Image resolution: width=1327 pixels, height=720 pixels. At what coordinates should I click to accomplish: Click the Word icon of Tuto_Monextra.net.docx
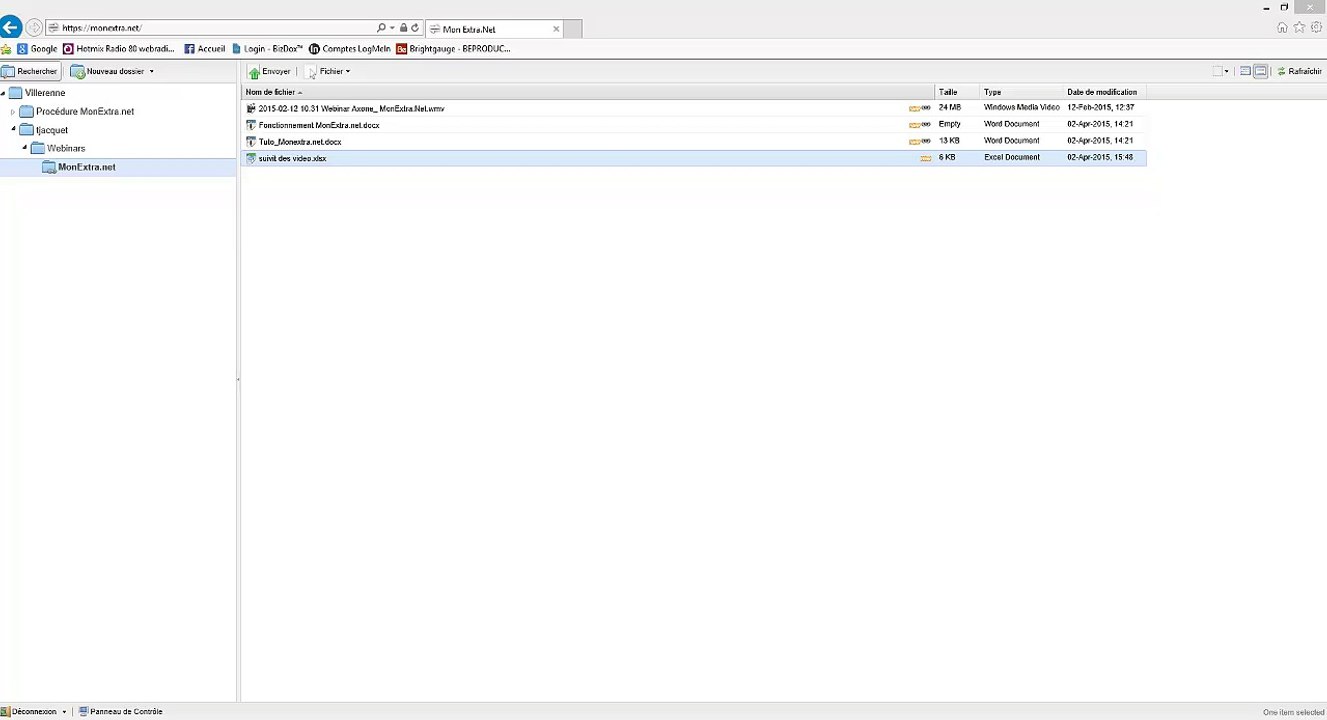point(251,142)
